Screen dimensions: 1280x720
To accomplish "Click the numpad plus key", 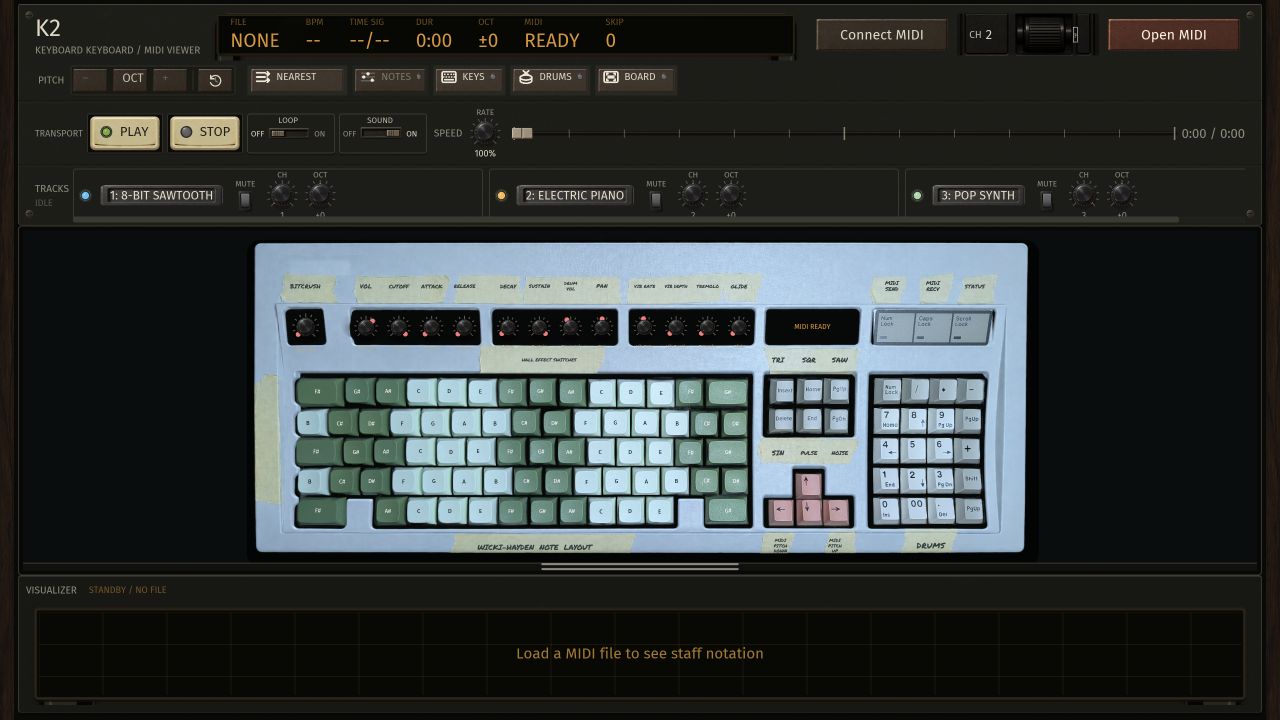I will 969,448.
